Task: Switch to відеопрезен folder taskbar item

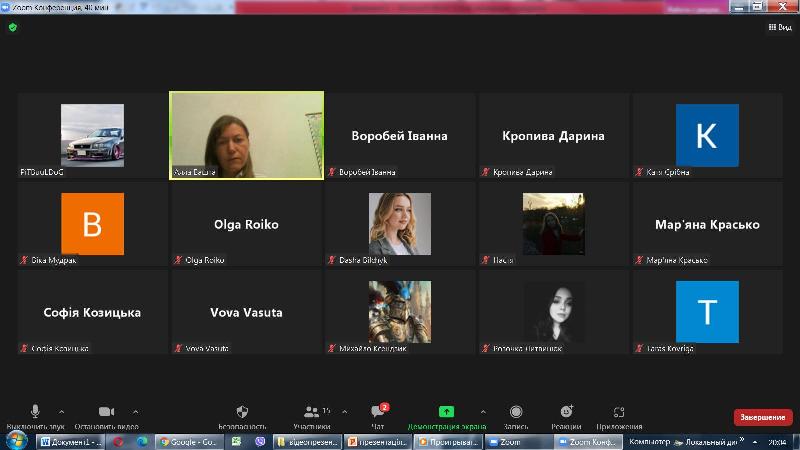Action: pos(307,442)
